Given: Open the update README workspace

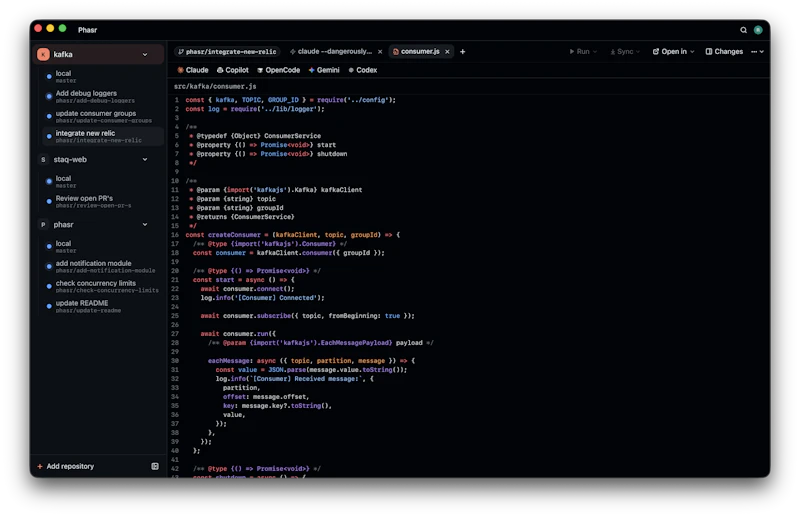Looking at the screenshot, I should [102, 306].
